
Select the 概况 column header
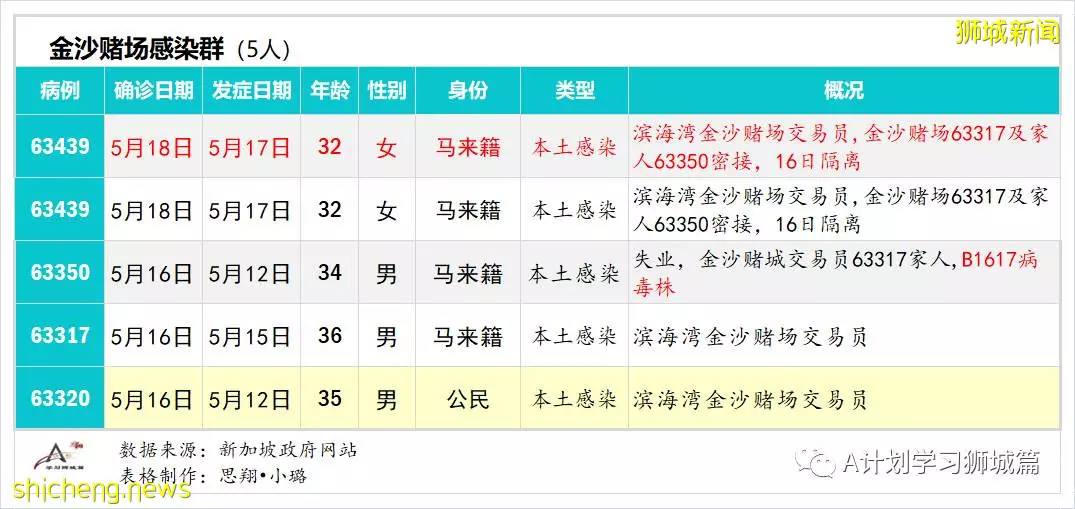[x=843, y=91]
